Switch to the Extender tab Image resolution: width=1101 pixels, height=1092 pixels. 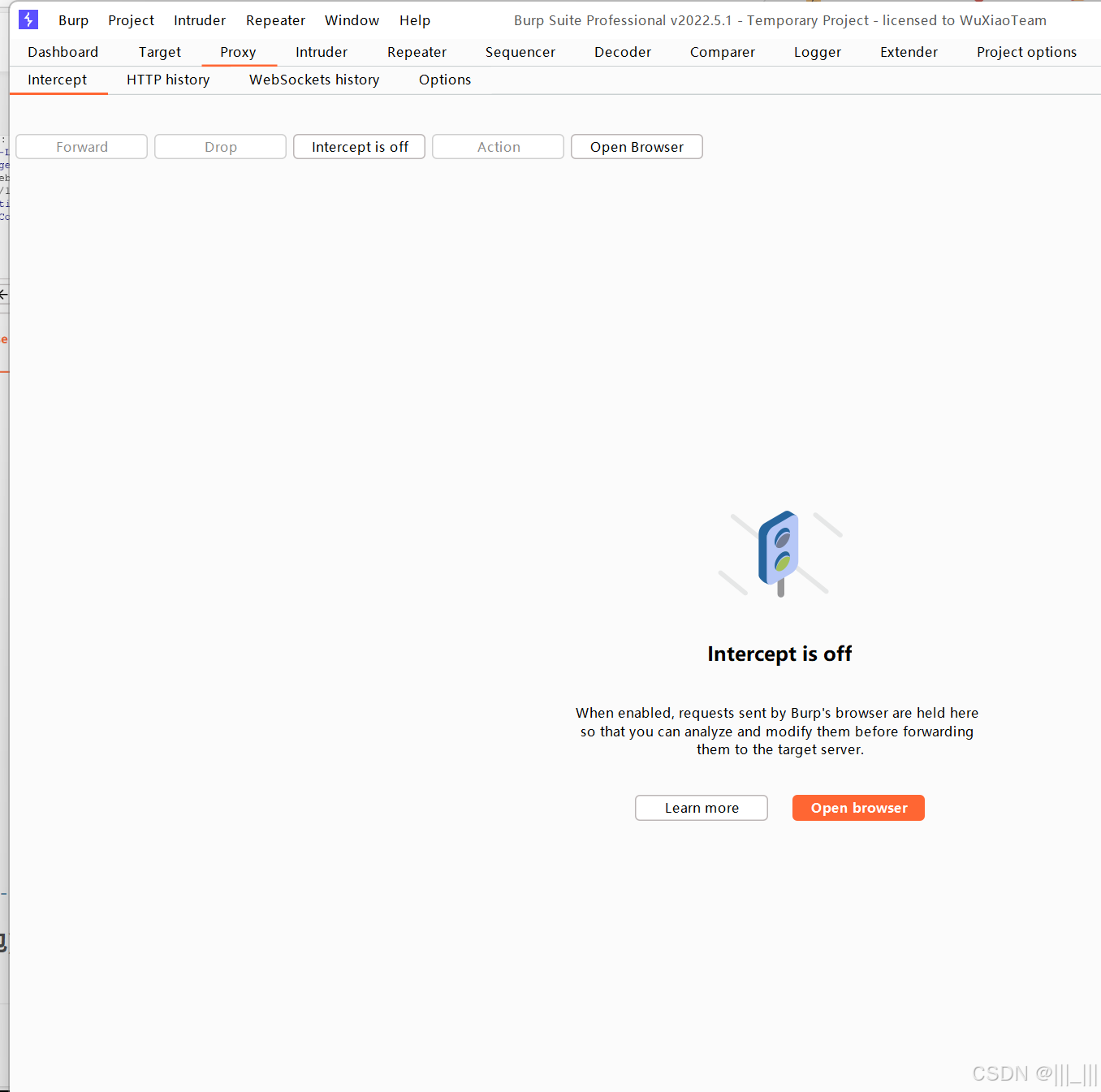[x=909, y=52]
